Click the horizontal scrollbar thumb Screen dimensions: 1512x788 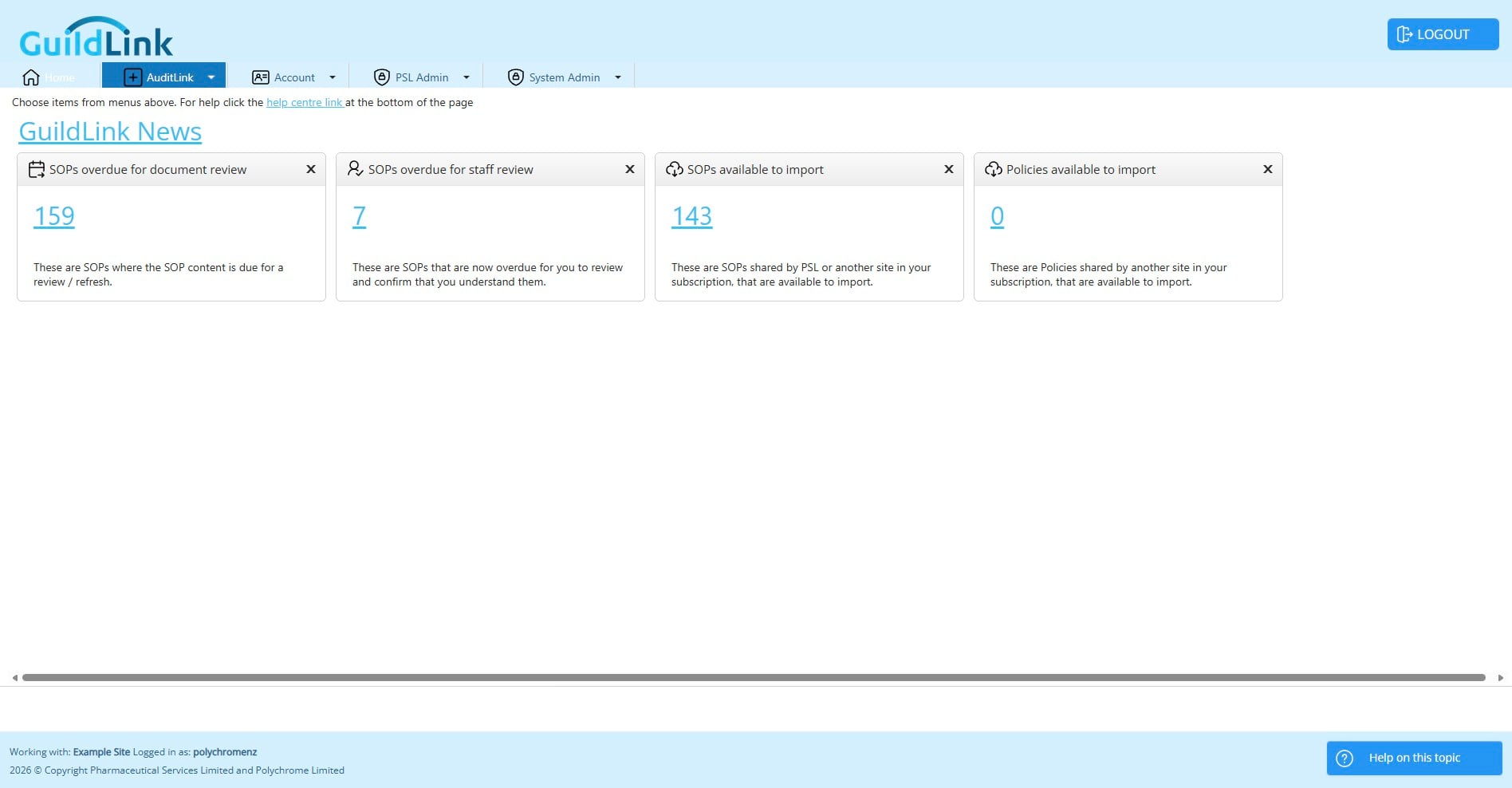pos(754,678)
